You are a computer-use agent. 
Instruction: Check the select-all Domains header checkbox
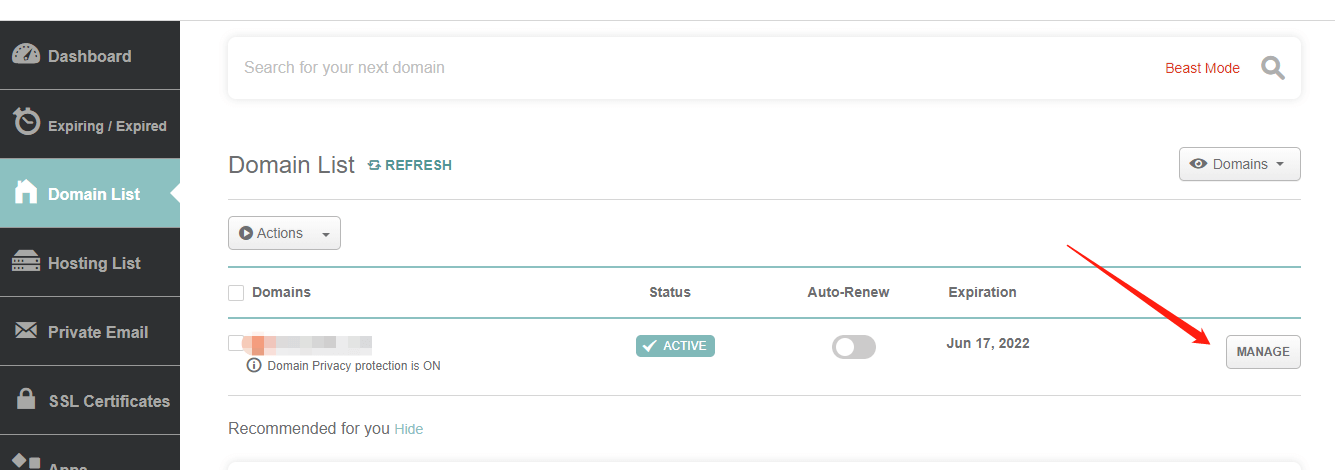coord(236,293)
